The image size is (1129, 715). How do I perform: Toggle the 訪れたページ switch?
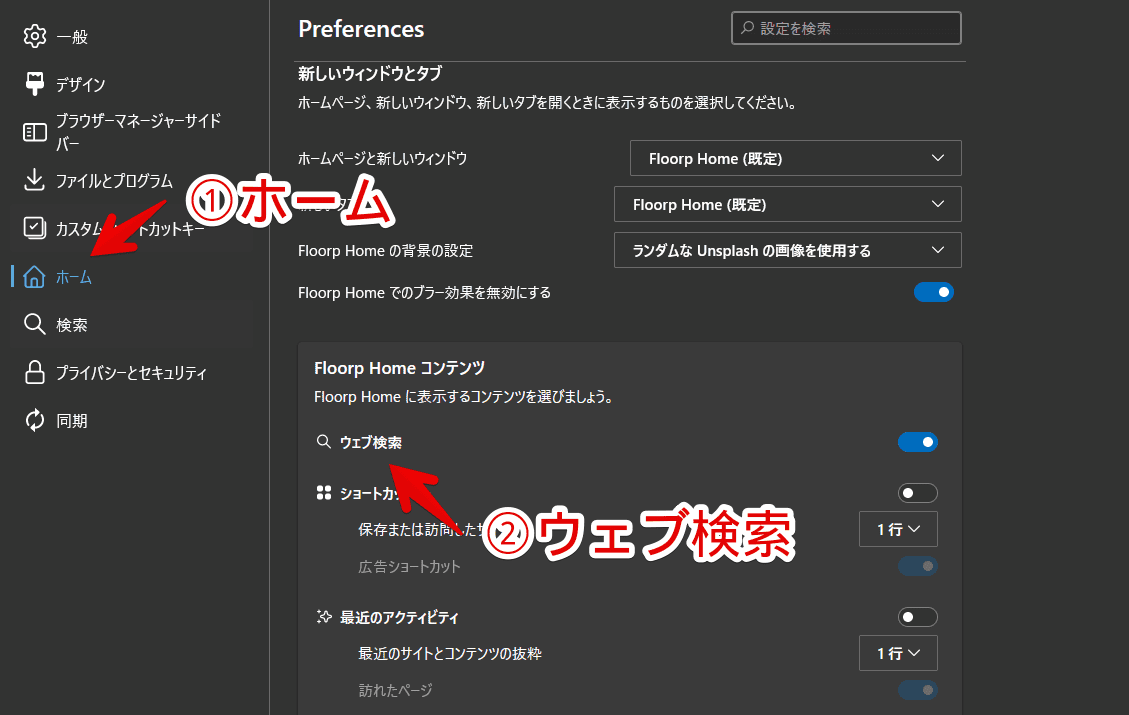(x=917, y=690)
